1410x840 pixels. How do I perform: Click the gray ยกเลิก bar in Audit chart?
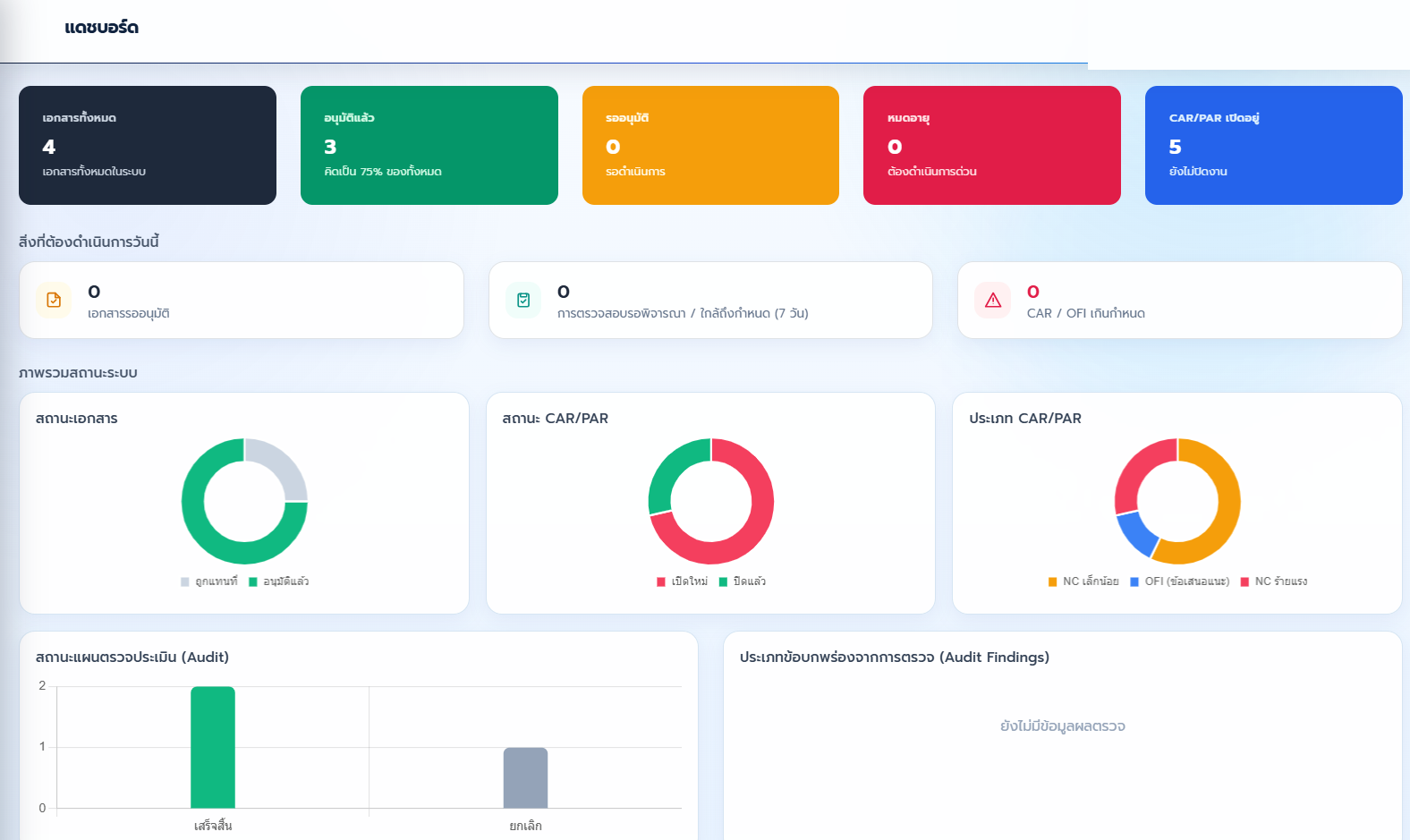click(525, 778)
